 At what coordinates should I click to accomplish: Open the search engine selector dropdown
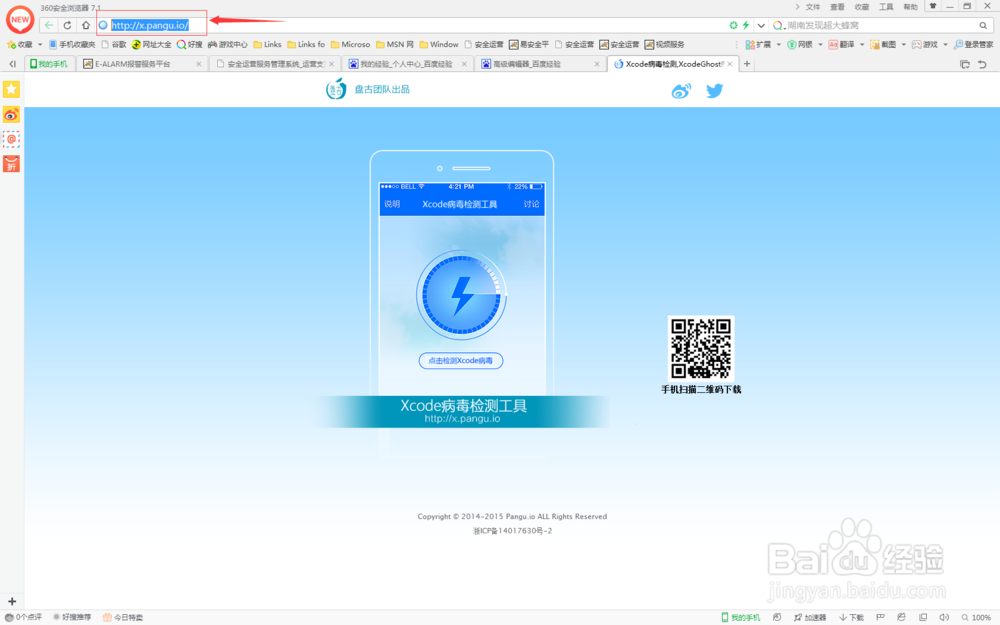point(778,26)
